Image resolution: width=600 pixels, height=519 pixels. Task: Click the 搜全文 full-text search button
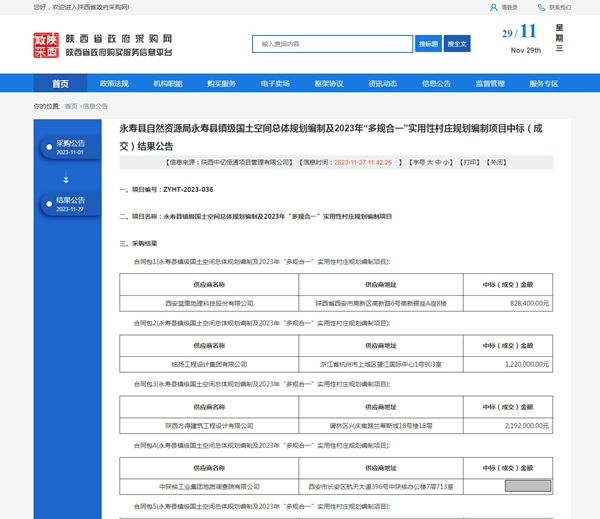click(457, 44)
